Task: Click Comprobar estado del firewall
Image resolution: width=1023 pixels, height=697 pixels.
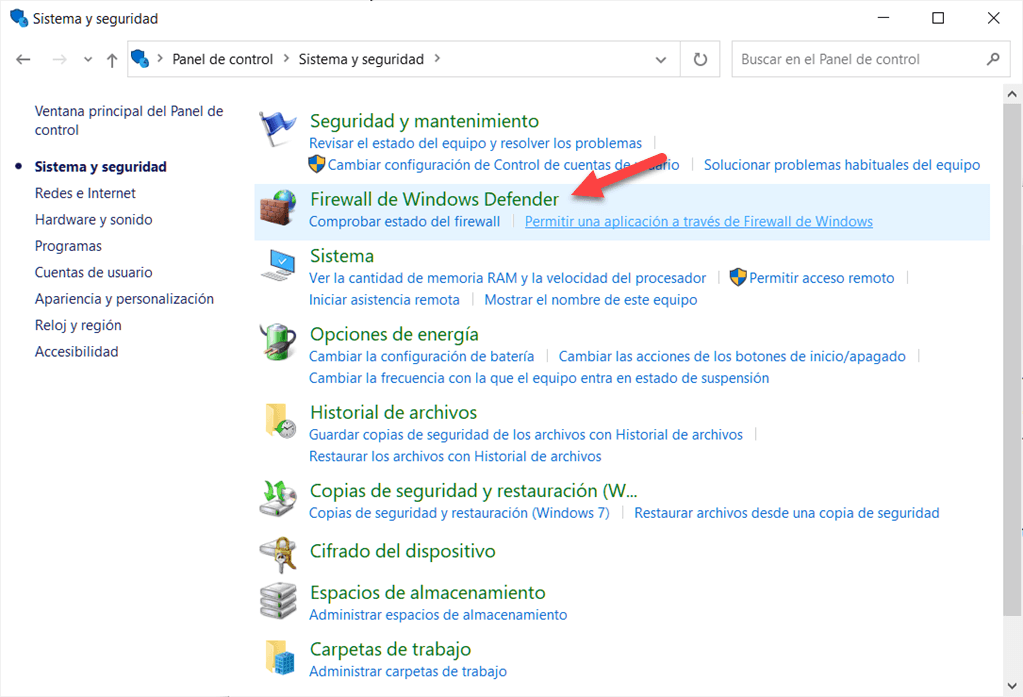Action: 405,222
